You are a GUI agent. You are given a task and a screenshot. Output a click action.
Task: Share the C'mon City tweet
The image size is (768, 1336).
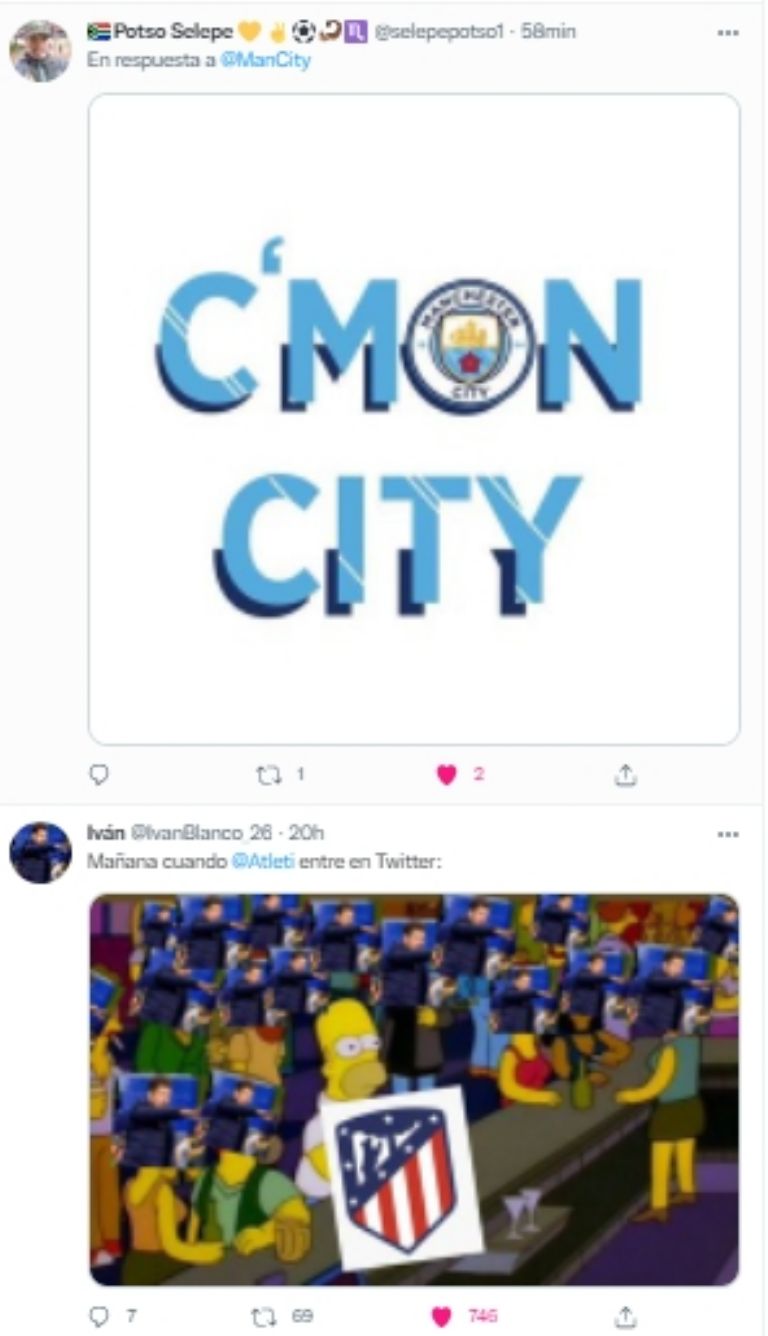(625, 774)
